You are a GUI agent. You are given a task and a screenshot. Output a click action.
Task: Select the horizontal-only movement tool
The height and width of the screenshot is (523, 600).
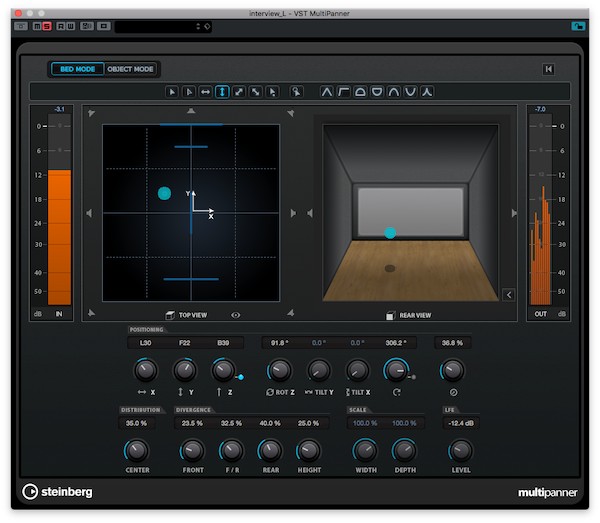(205, 92)
